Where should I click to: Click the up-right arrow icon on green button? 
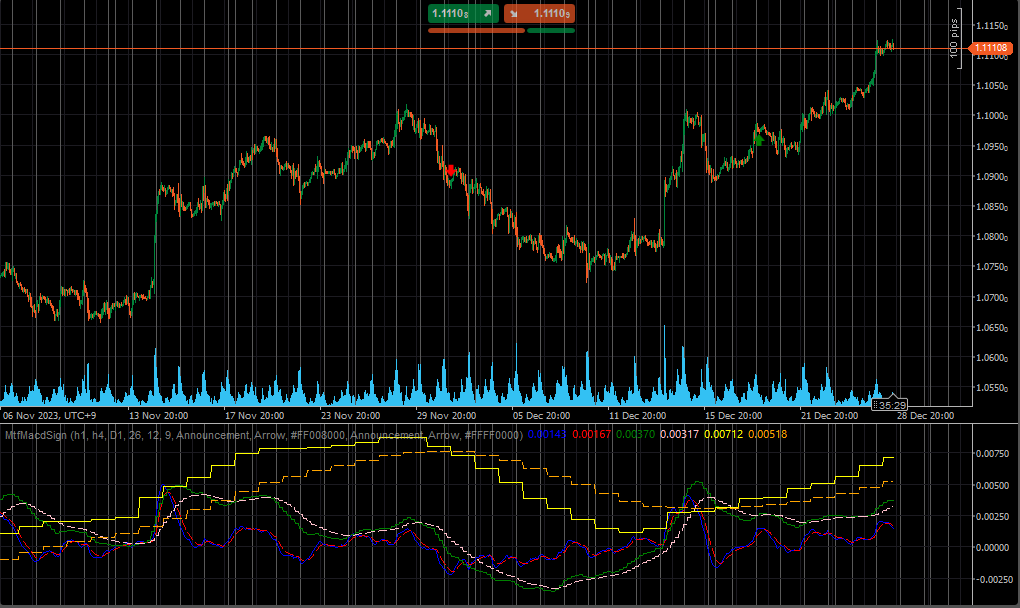487,14
